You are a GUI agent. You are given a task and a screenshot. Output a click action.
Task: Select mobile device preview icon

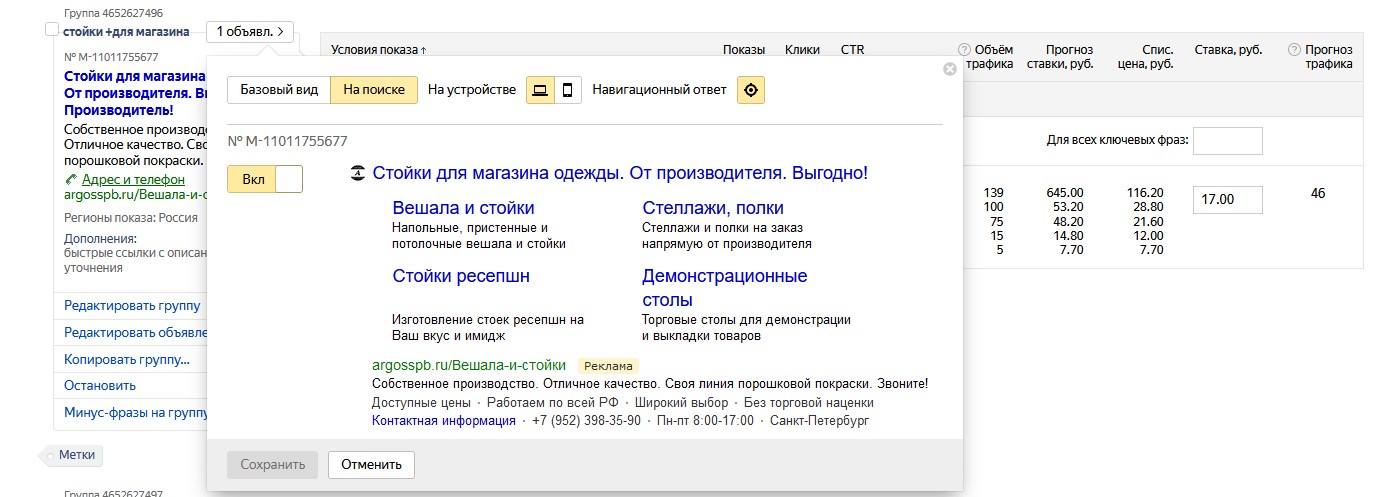click(x=567, y=90)
